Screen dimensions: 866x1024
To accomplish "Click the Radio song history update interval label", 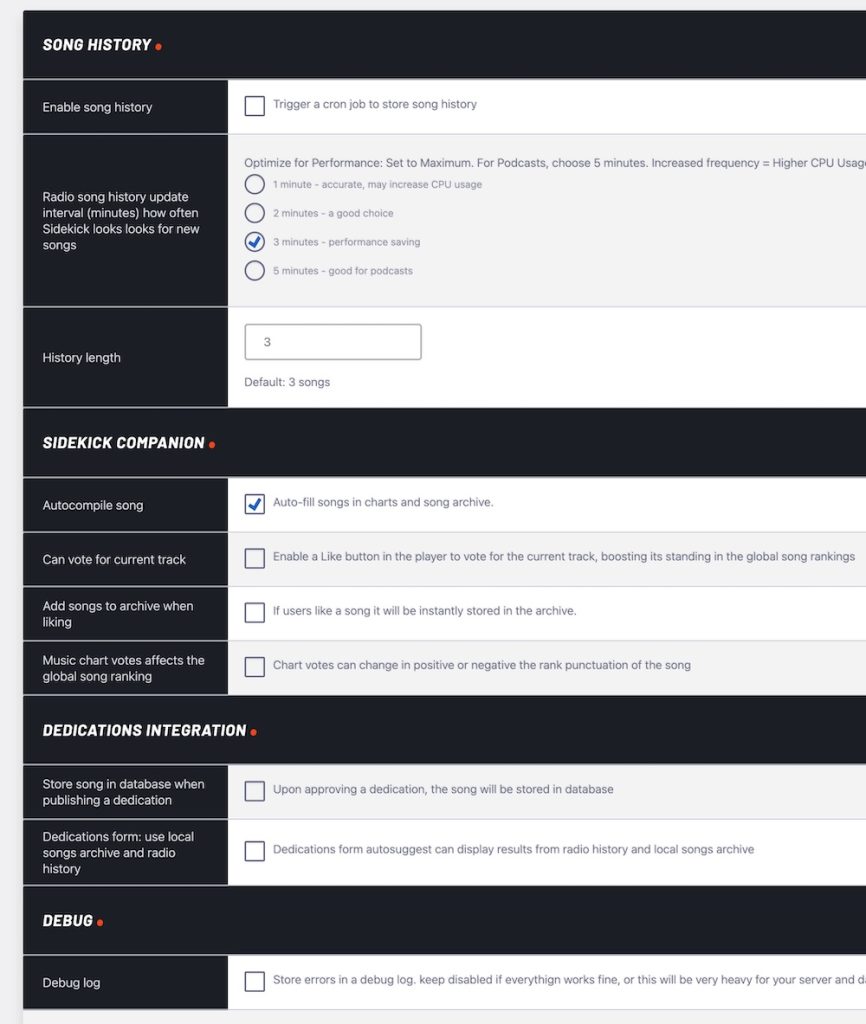I will coord(119,220).
